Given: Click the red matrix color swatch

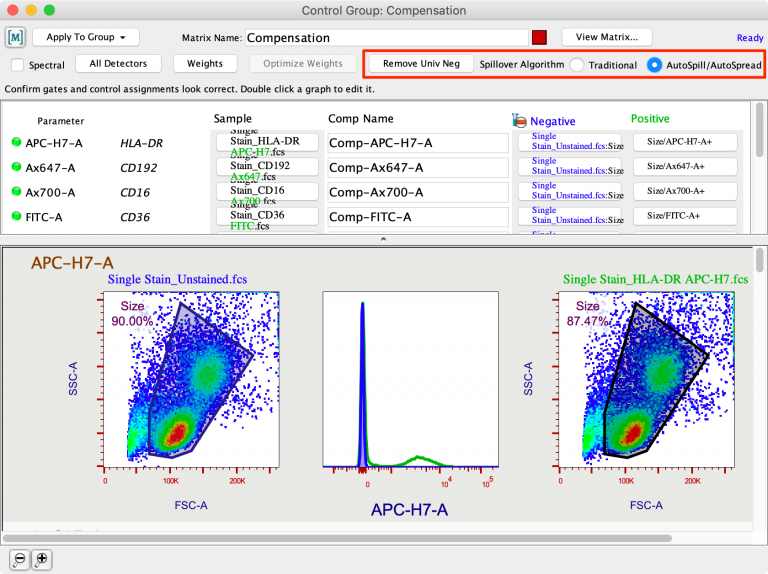Looking at the screenshot, I should tap(539, 38).
